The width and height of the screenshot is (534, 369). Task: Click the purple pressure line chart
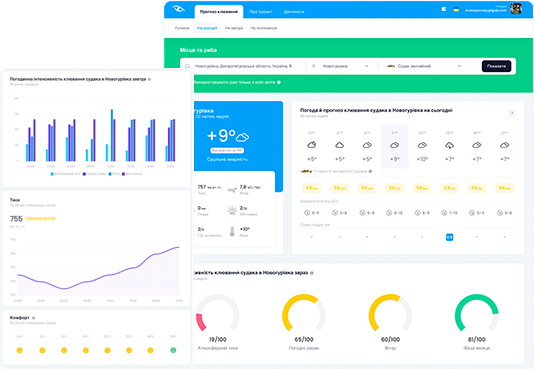tap(98, 271)
